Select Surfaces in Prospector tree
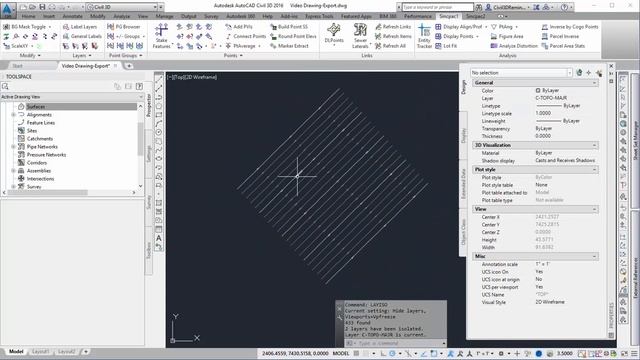The height and width of the screenshot is (360, 640). tap(36, 107)
